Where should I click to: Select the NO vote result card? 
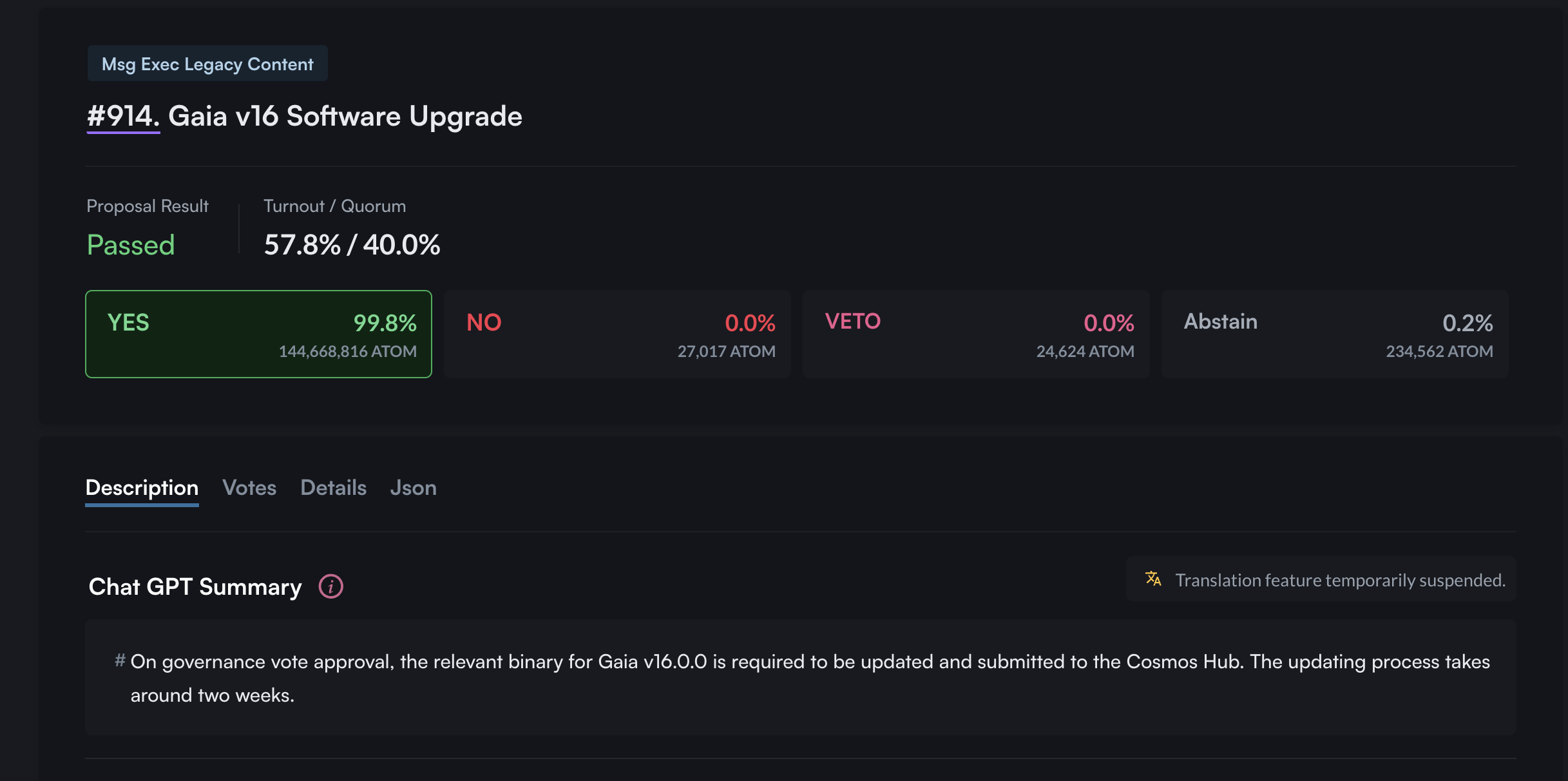(617, 334)
